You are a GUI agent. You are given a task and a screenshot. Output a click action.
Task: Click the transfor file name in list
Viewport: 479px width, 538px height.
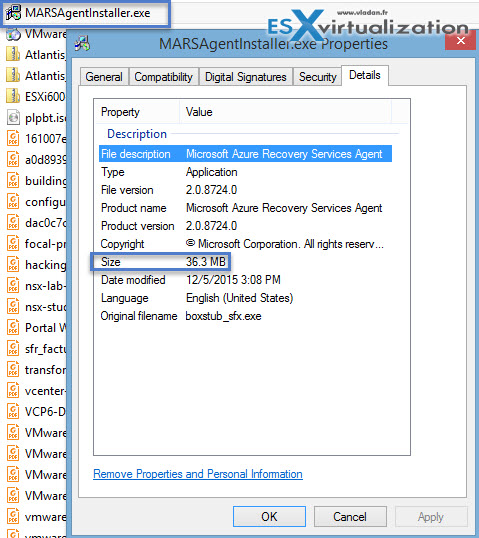[x=45, y=370]
